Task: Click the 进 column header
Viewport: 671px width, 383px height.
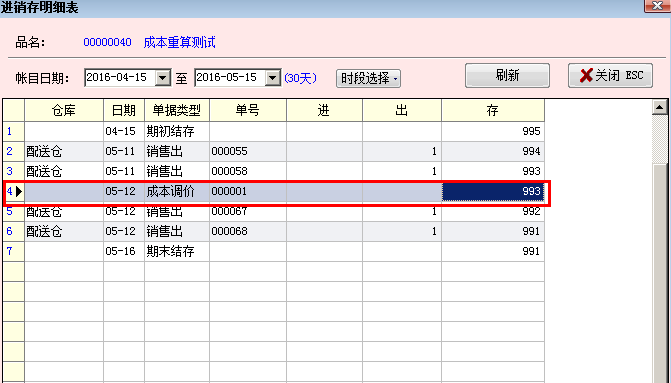Action: pos(324,110)
